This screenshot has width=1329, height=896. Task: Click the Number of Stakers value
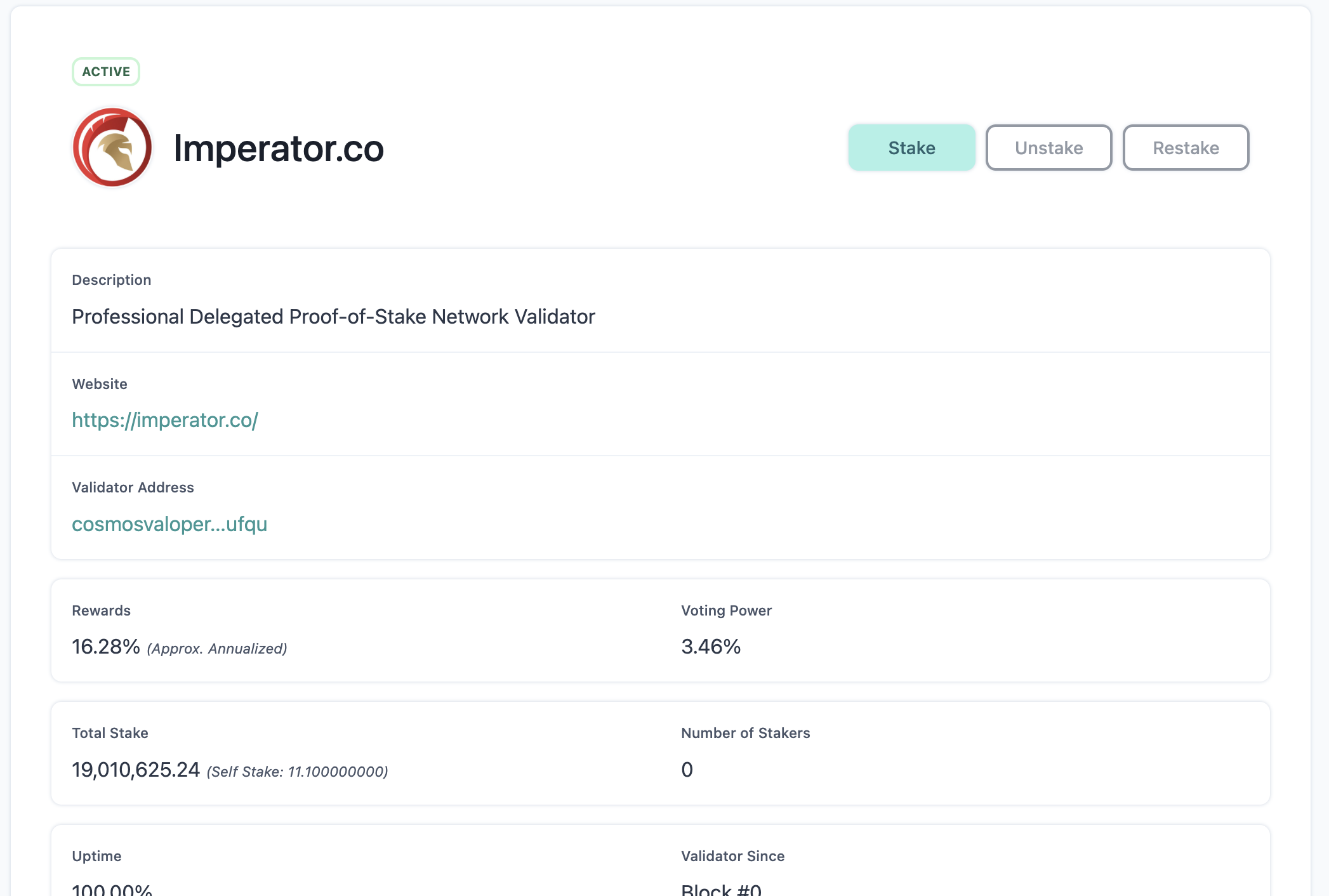[687, 770]
